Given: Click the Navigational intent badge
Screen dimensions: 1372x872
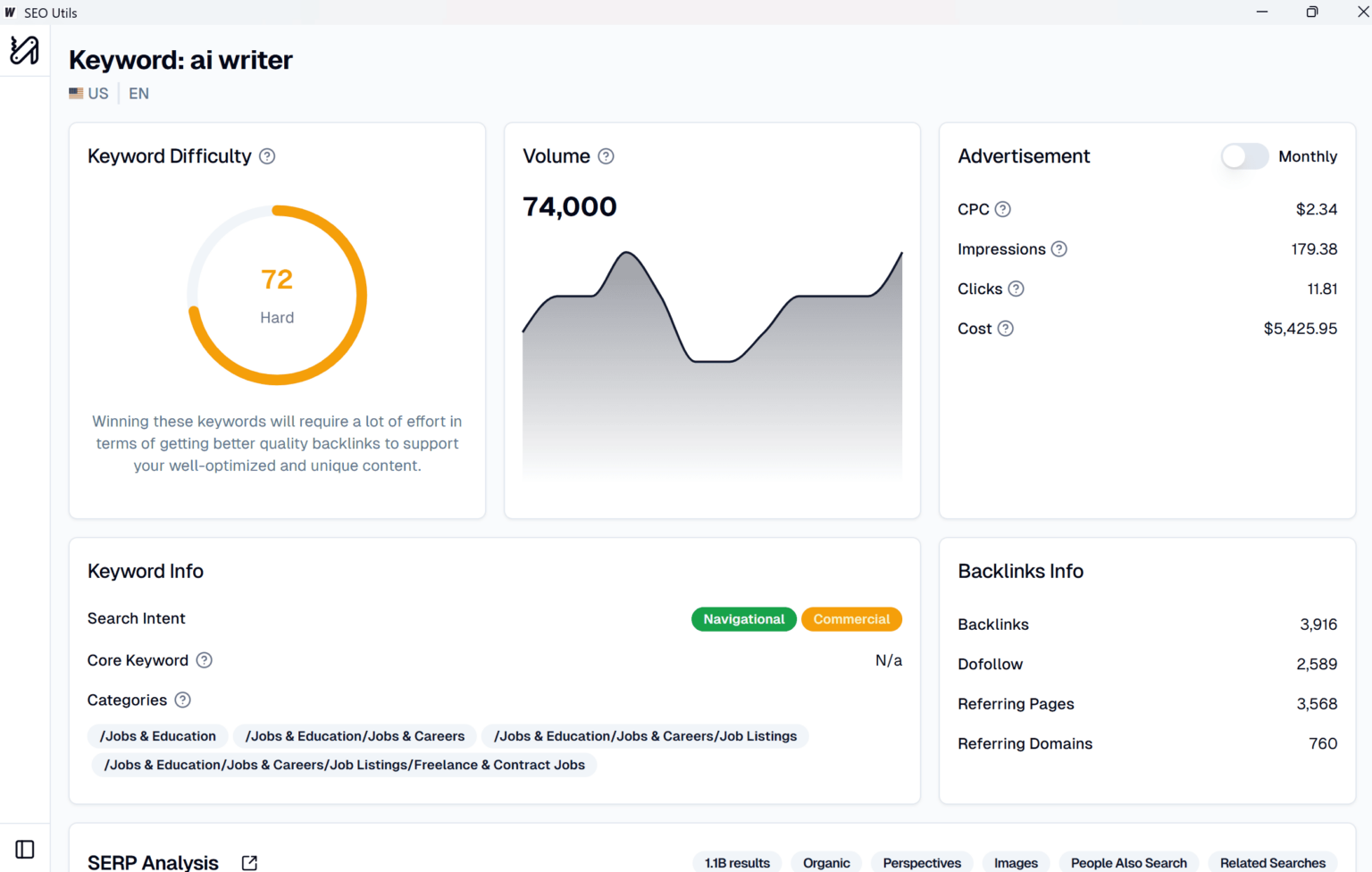Looking at the screenshot, I should click(743, 619).
